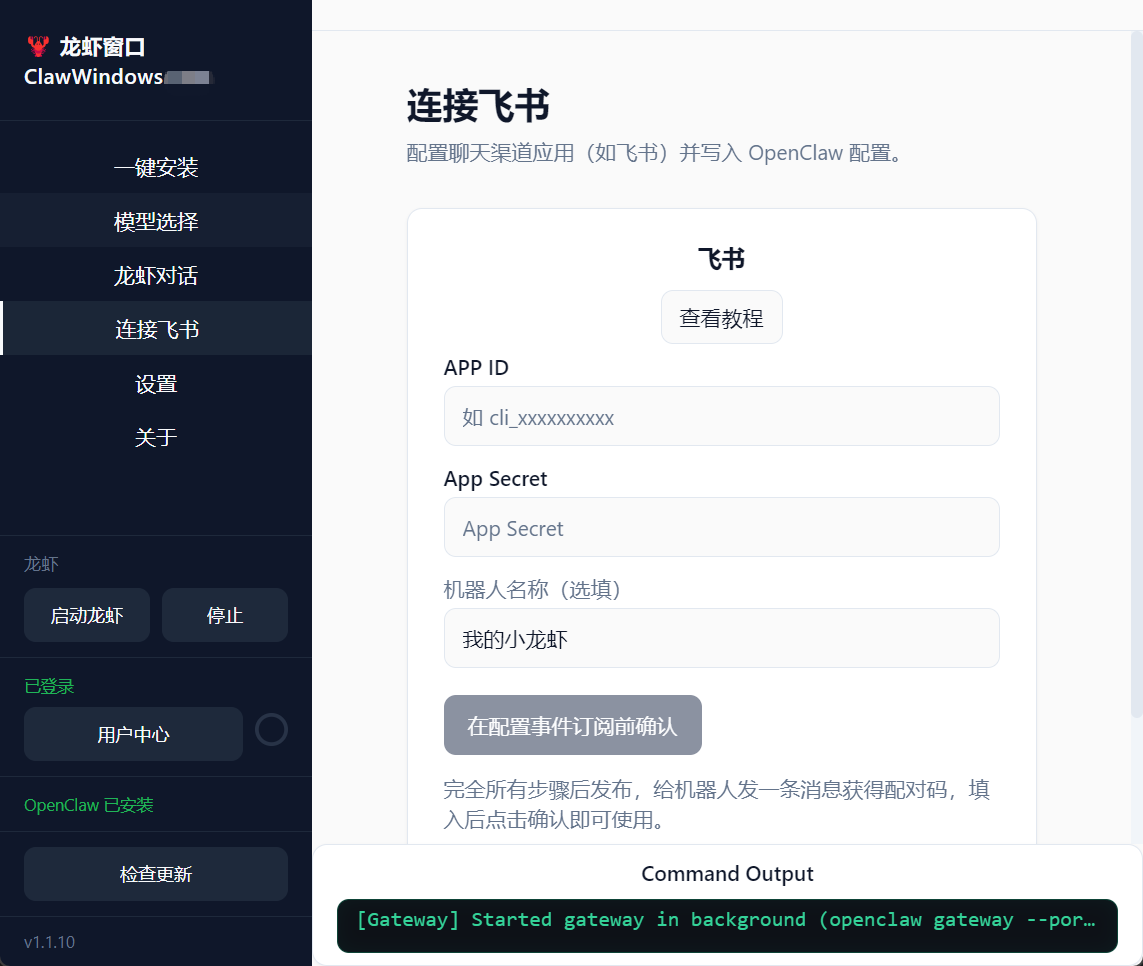This screenshot has height=966, width=1143.
Task: Open the 查看教程 tutorial button
Action: pyautogui.click(x=722, y=317)
